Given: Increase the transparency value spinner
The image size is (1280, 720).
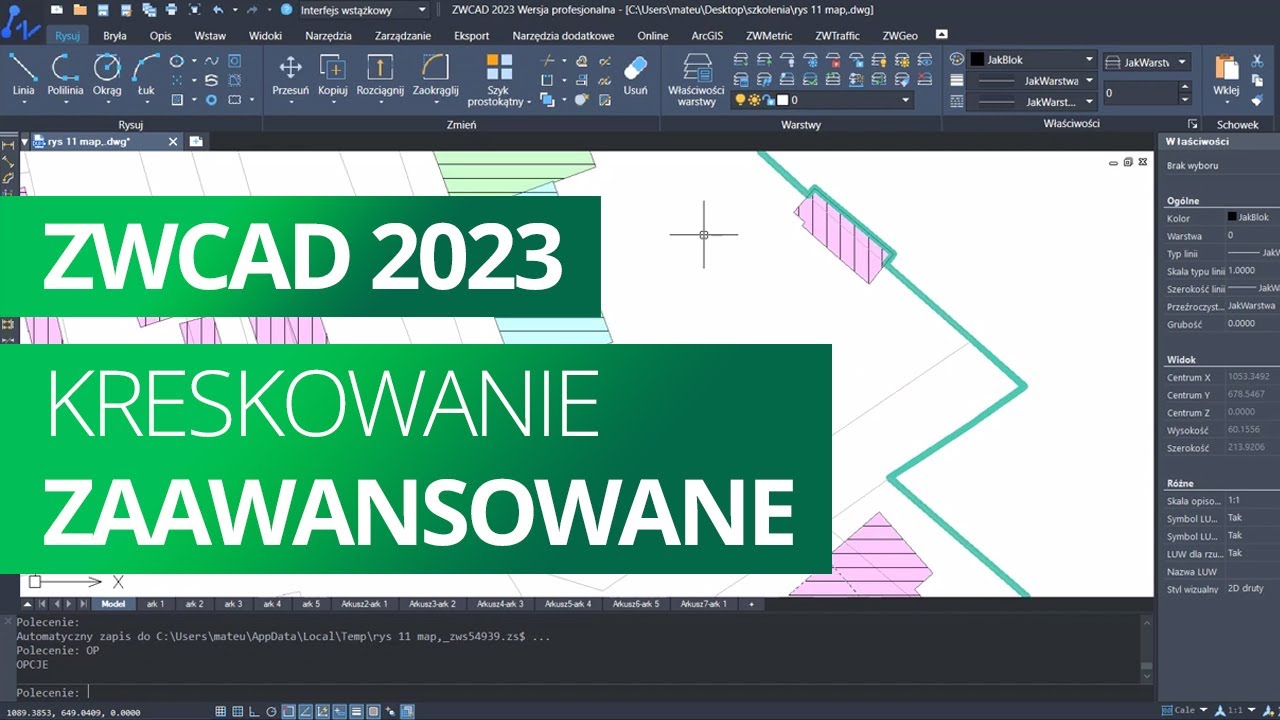Looking at the screenshot, I should [x=1185, y=88].
